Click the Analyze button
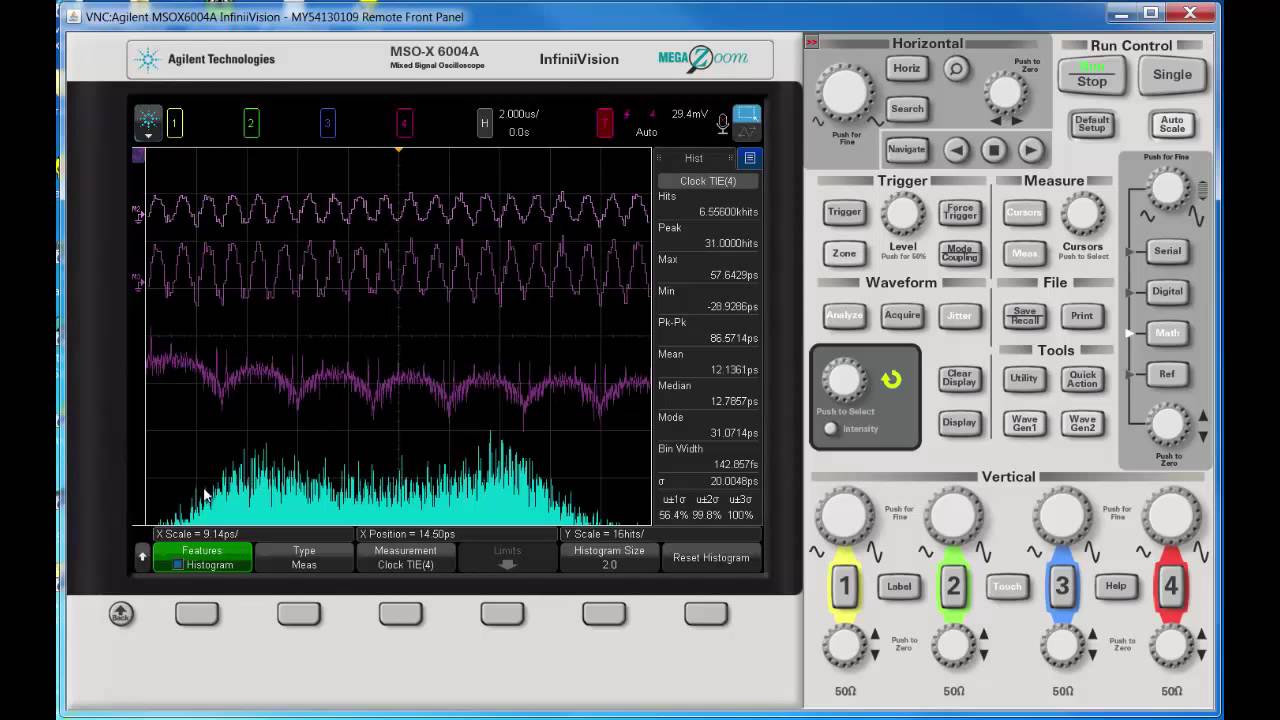This screenshot has width=1280, height=720. coord(844,315)
